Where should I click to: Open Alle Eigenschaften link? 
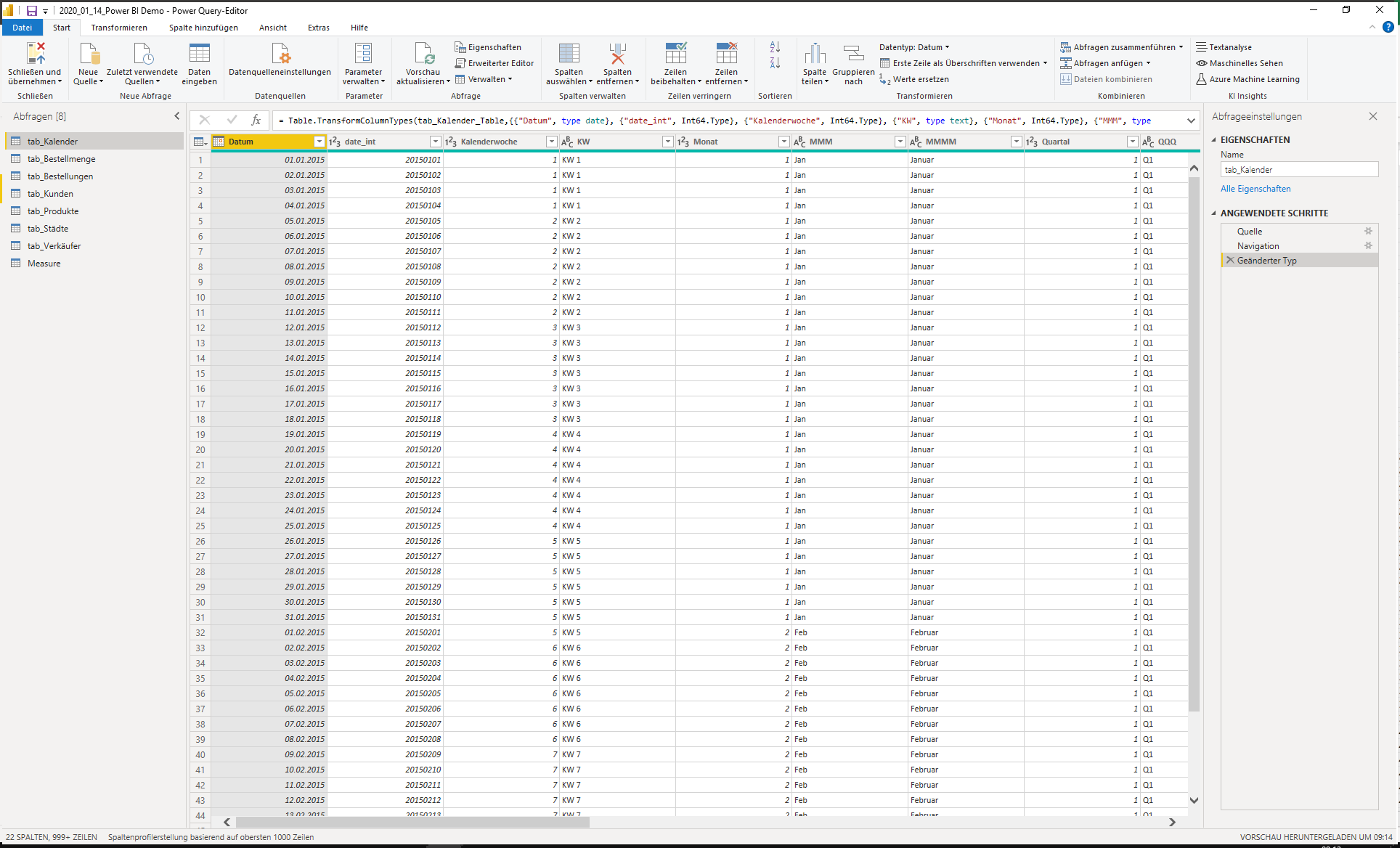[x=1255, y=189]
